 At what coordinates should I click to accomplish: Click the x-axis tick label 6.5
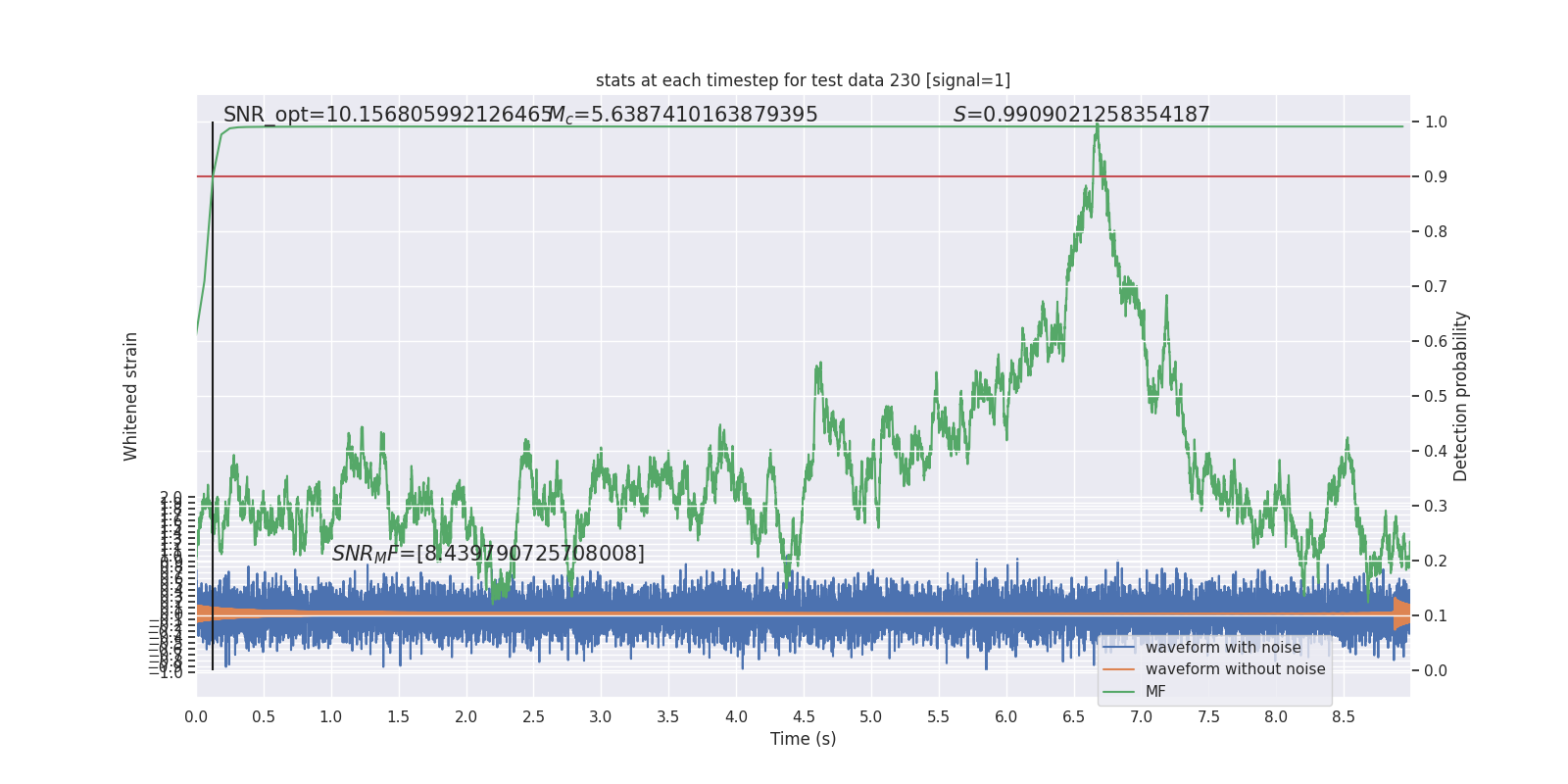[x=1074, y=717]
